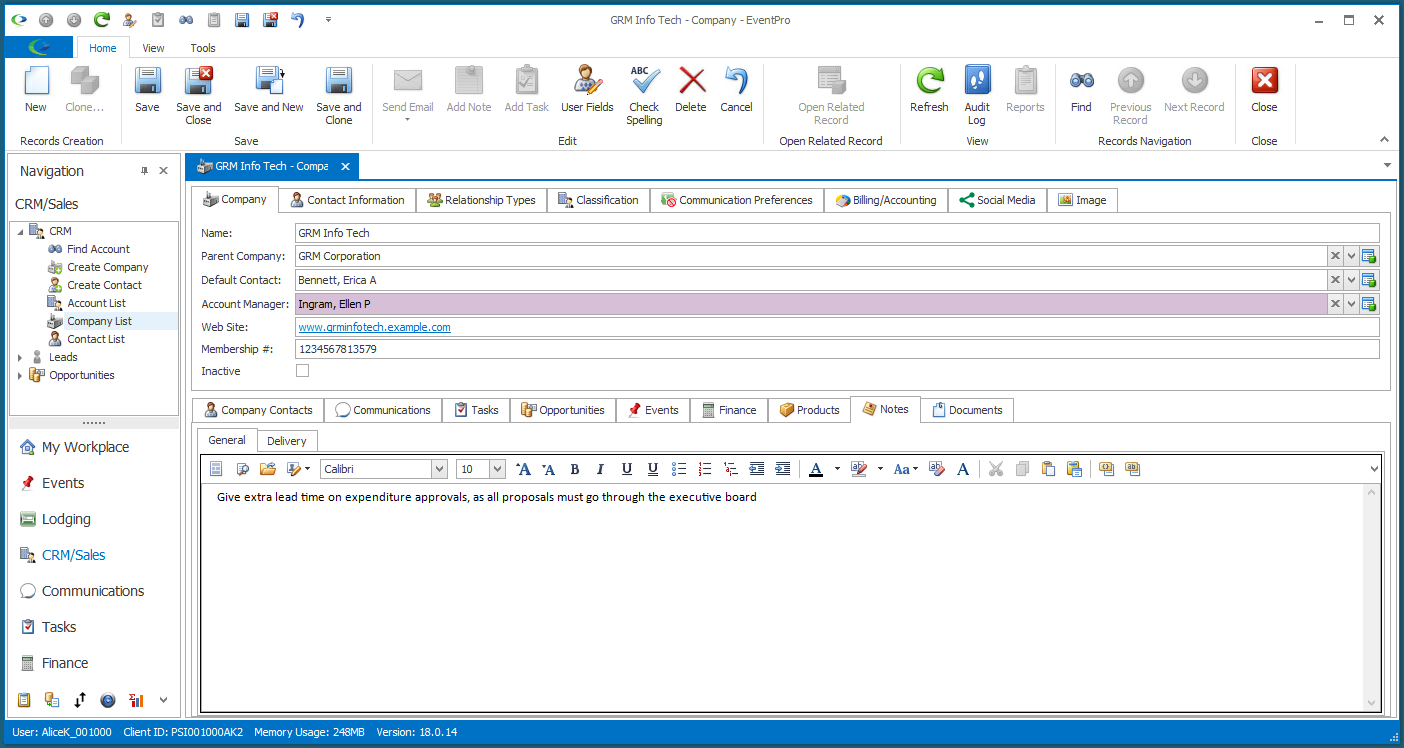This screenshot has height=748, width=1404.
Task: Go to the Finance navigation section
Action: (x=65, y=663)
